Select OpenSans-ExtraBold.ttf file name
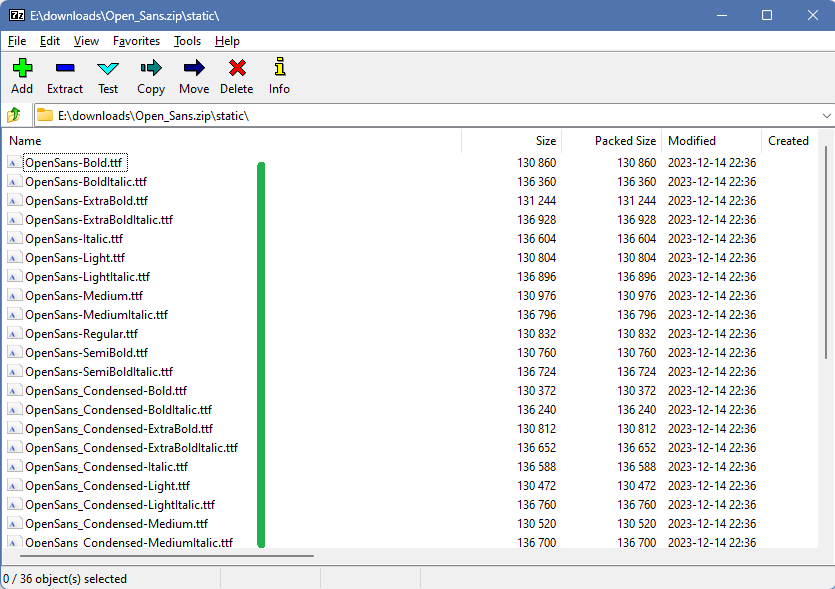Image resolution: width=835 pixels, height=589 pixels. click(86, 201)
